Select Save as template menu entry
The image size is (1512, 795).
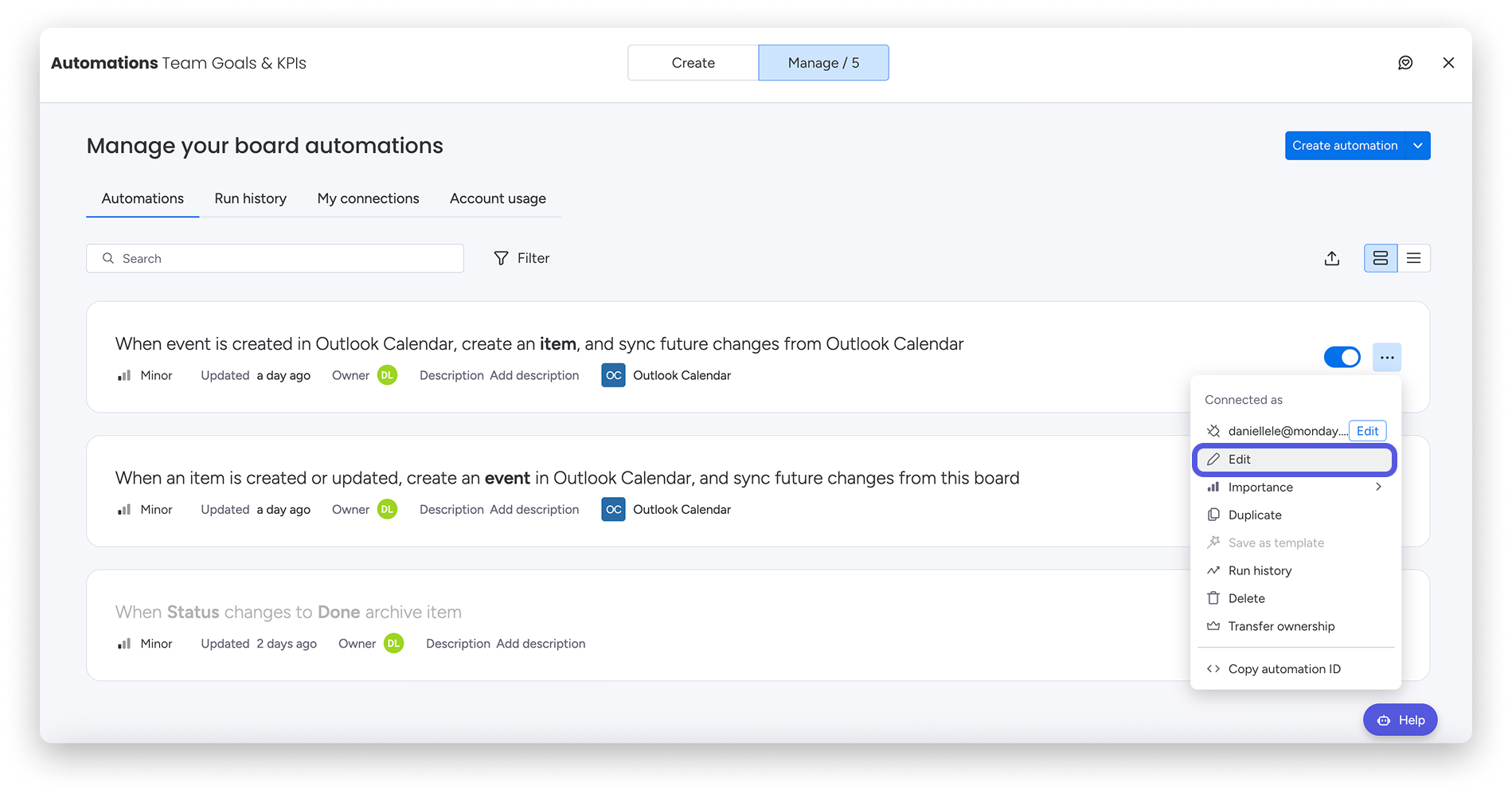(1295, 543)
